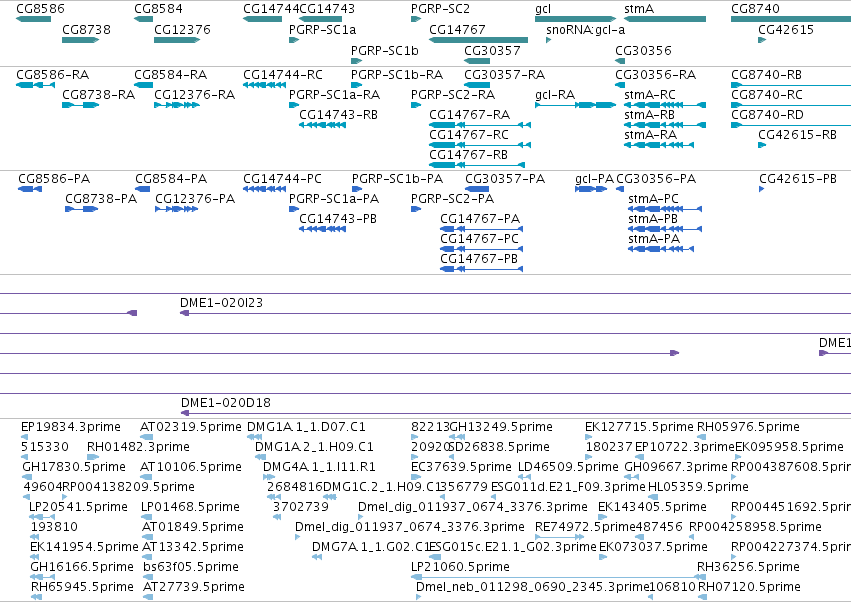Click the LD46509.5prime EST label
This screenshot has width=851, height=602.
click(568, 467)
